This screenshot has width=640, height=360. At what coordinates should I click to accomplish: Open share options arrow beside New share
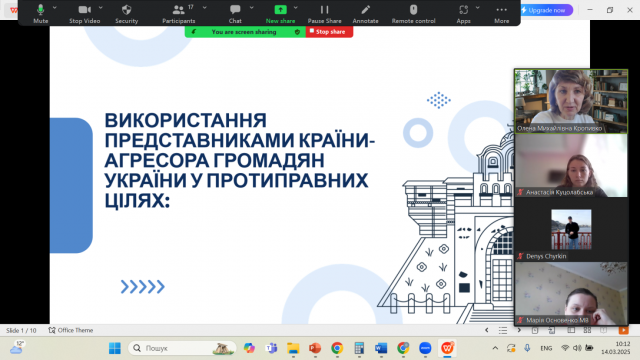click(x=296, y=8)
